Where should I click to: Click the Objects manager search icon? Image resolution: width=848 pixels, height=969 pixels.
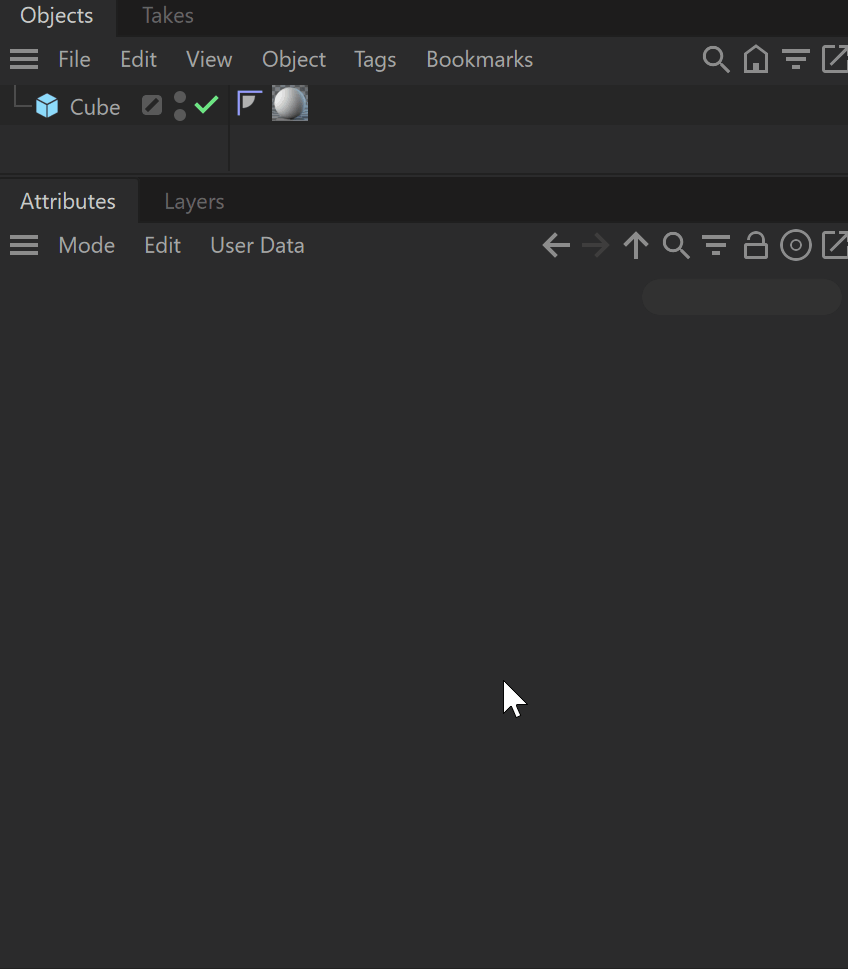716,59
